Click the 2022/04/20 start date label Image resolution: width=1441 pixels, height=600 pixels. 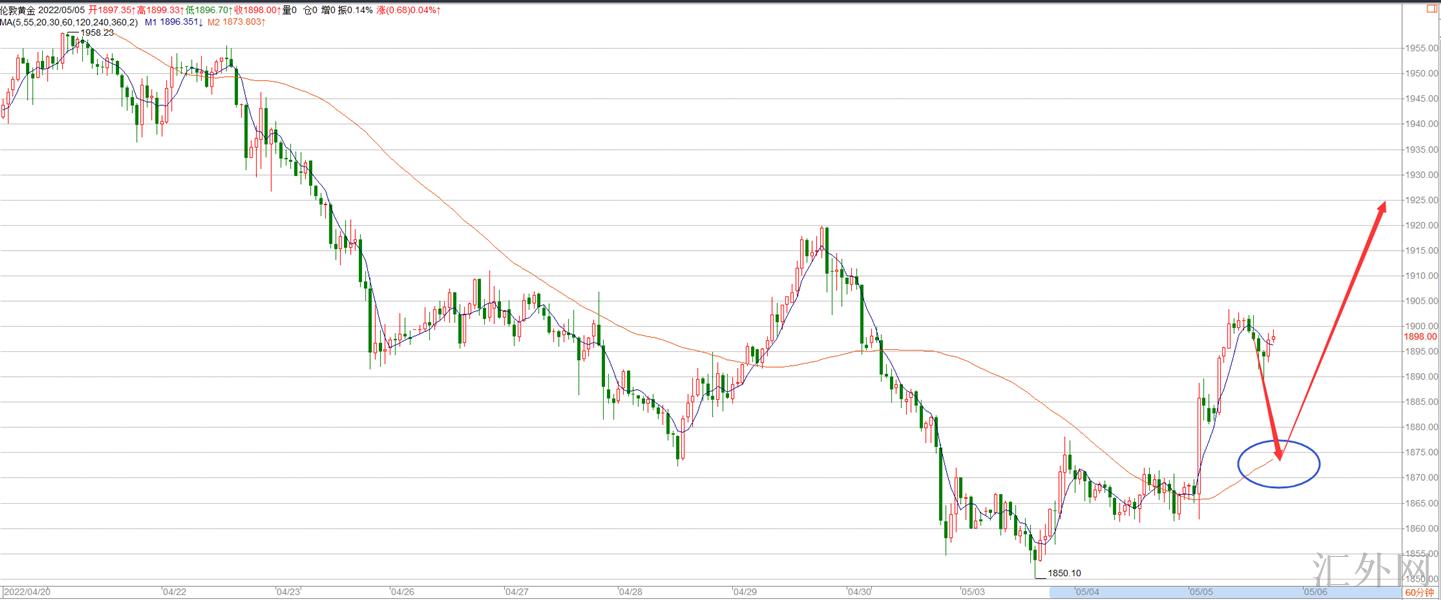click(x=28, y=592)
